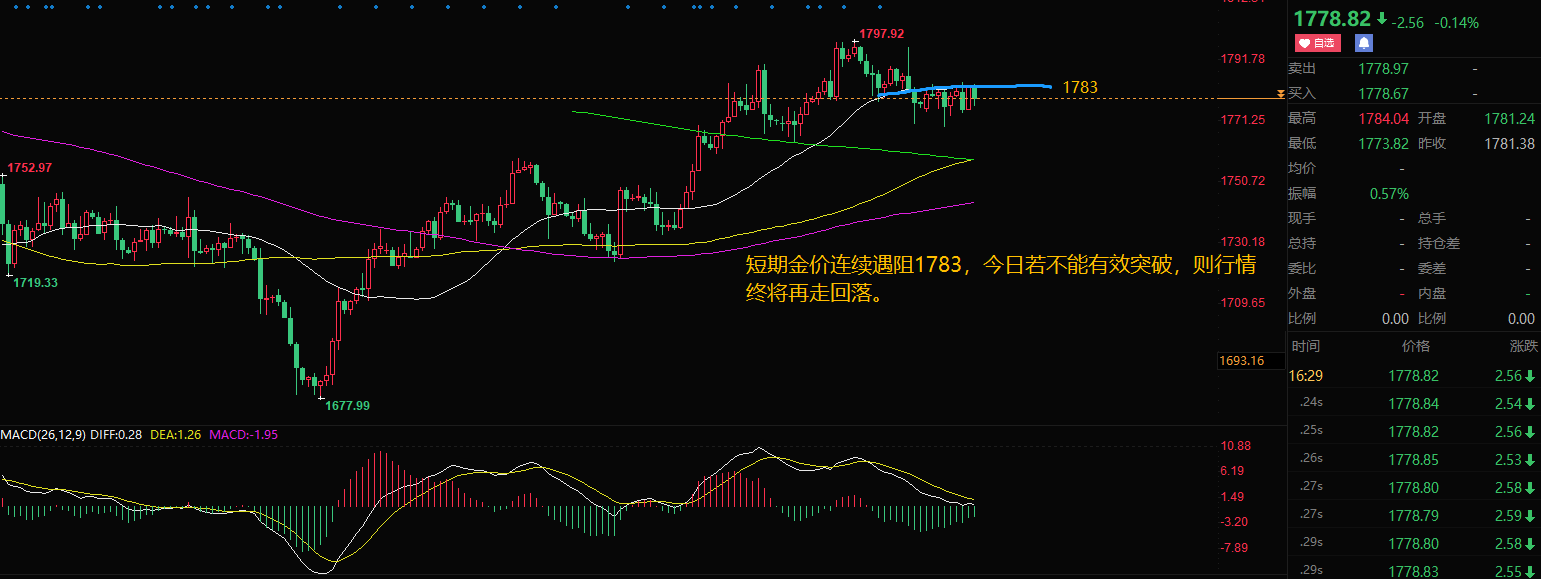Click the DEA:1.26 indicator value
This screenshot has width=1541, height=579.
(175, 435)
